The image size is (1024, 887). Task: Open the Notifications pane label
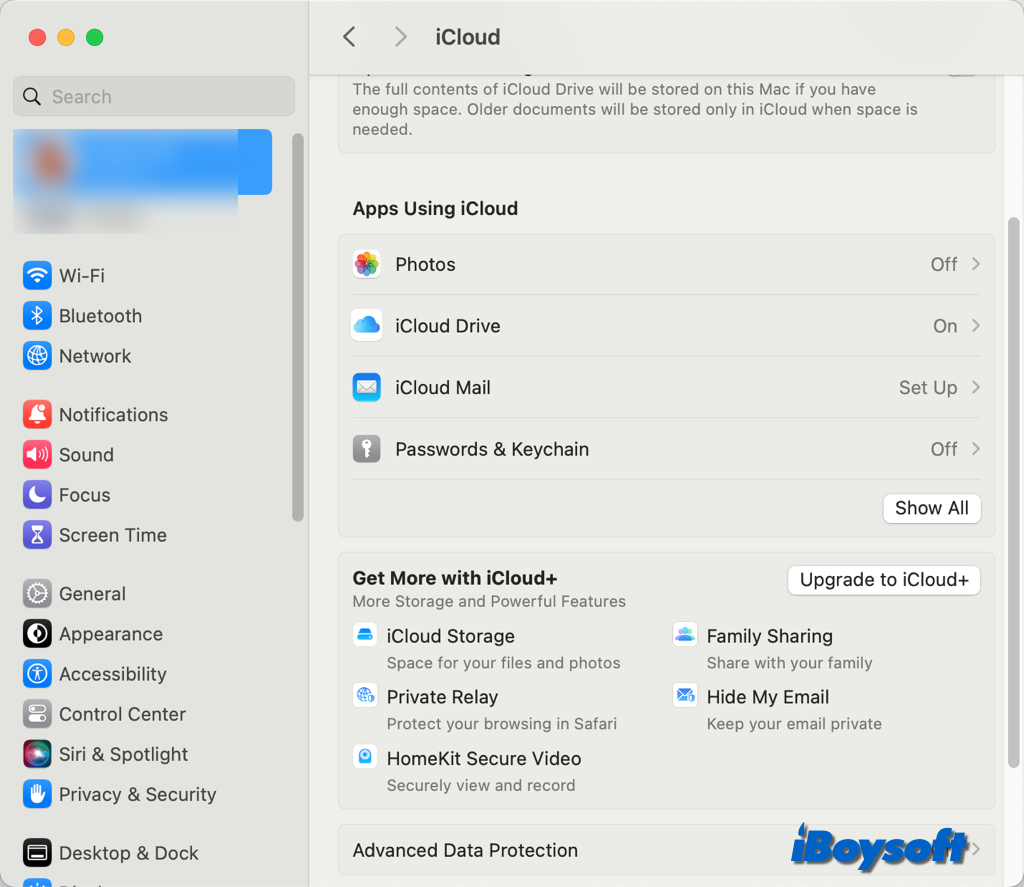114,415
